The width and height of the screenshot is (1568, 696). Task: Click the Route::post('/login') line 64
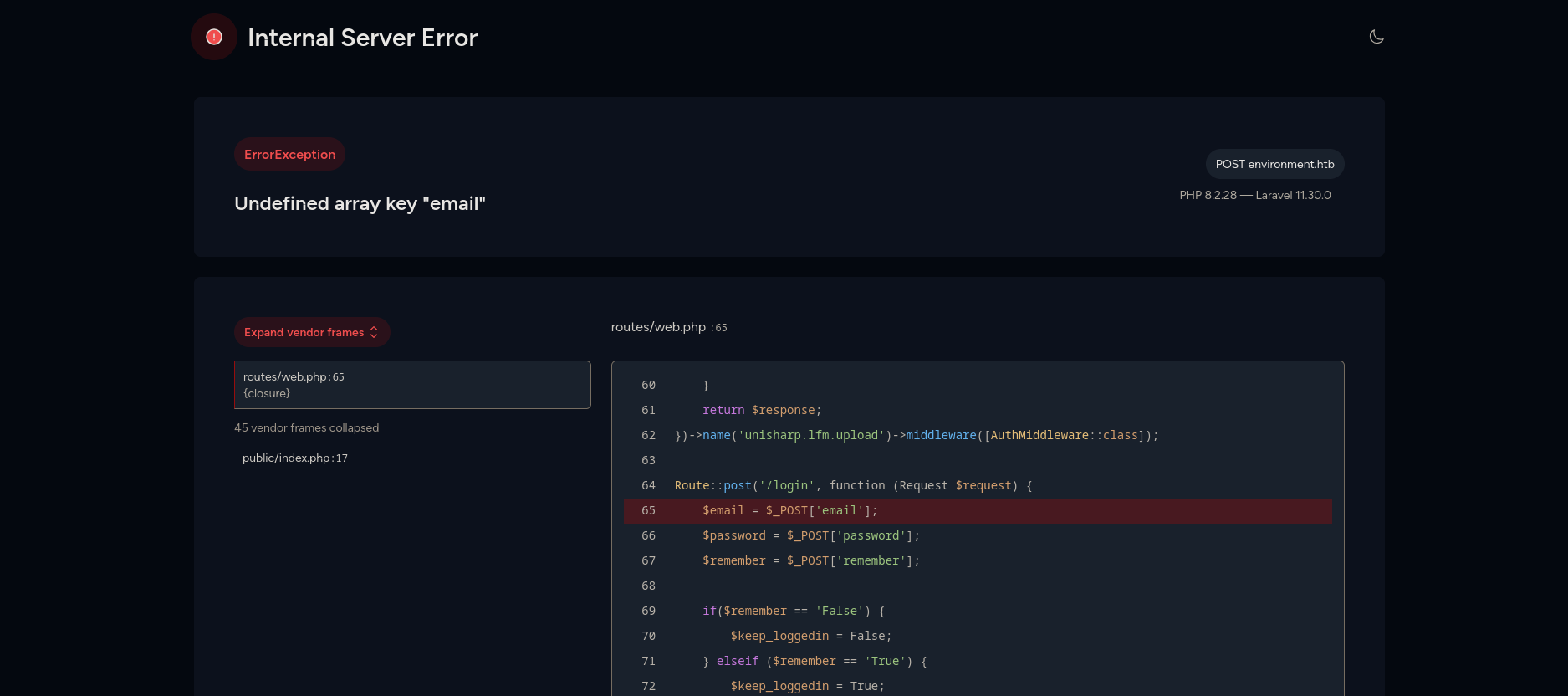click(x=853, y=485)
